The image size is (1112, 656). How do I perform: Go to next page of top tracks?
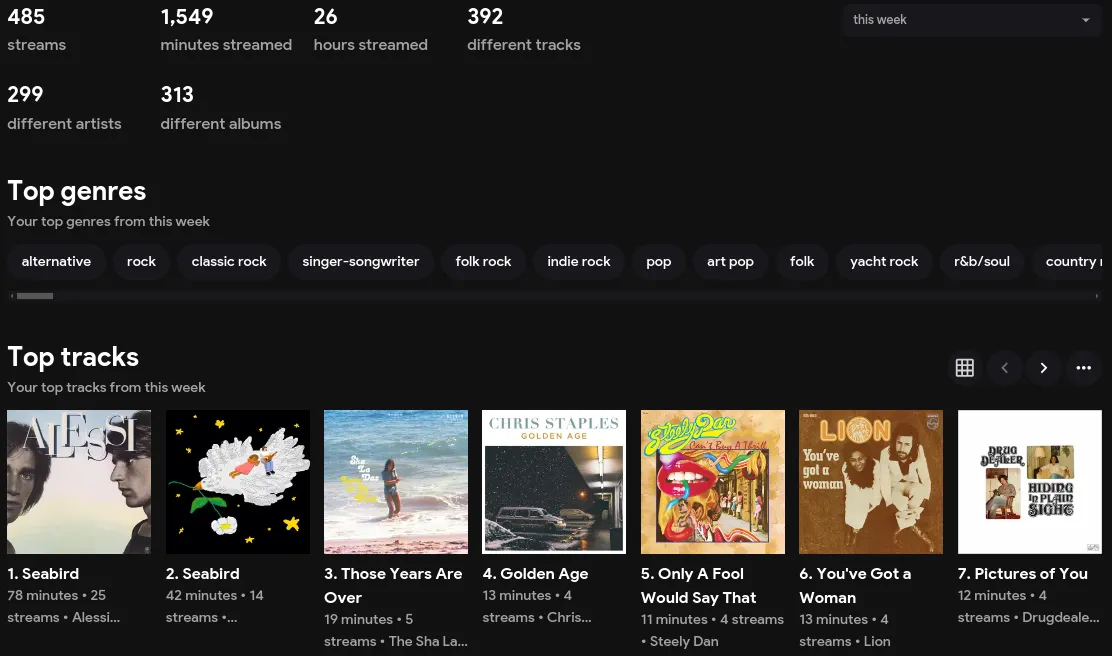click(x=1043, y=367)
